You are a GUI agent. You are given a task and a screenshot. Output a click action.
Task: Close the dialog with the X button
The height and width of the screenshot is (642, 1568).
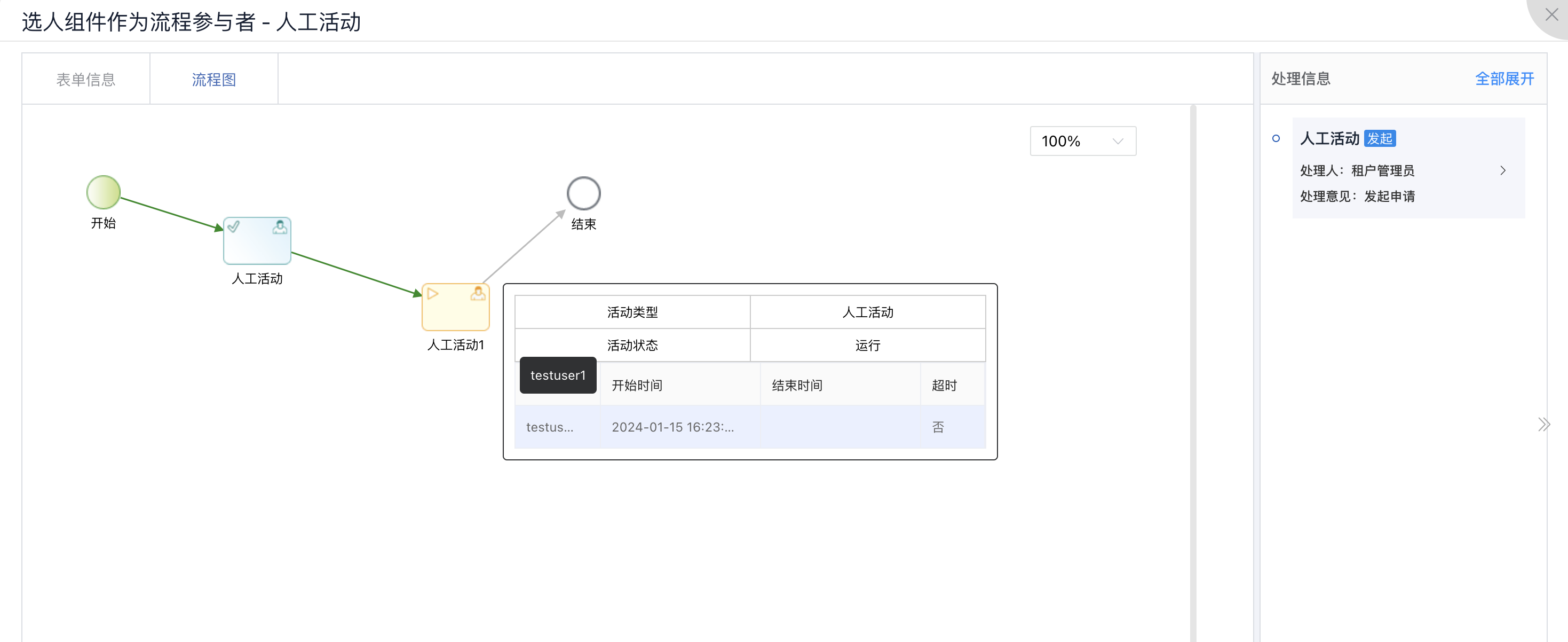point(1551,14)
